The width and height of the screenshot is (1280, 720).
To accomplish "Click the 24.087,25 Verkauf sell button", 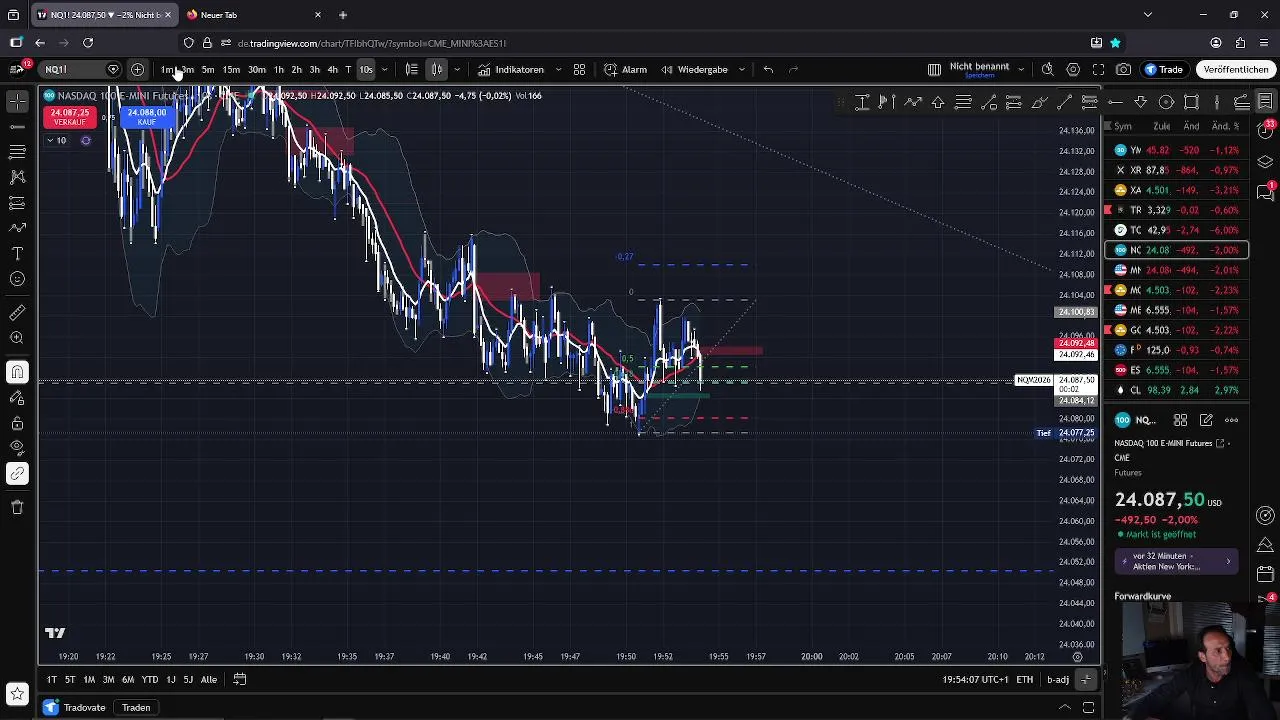I will click(69, 117).
